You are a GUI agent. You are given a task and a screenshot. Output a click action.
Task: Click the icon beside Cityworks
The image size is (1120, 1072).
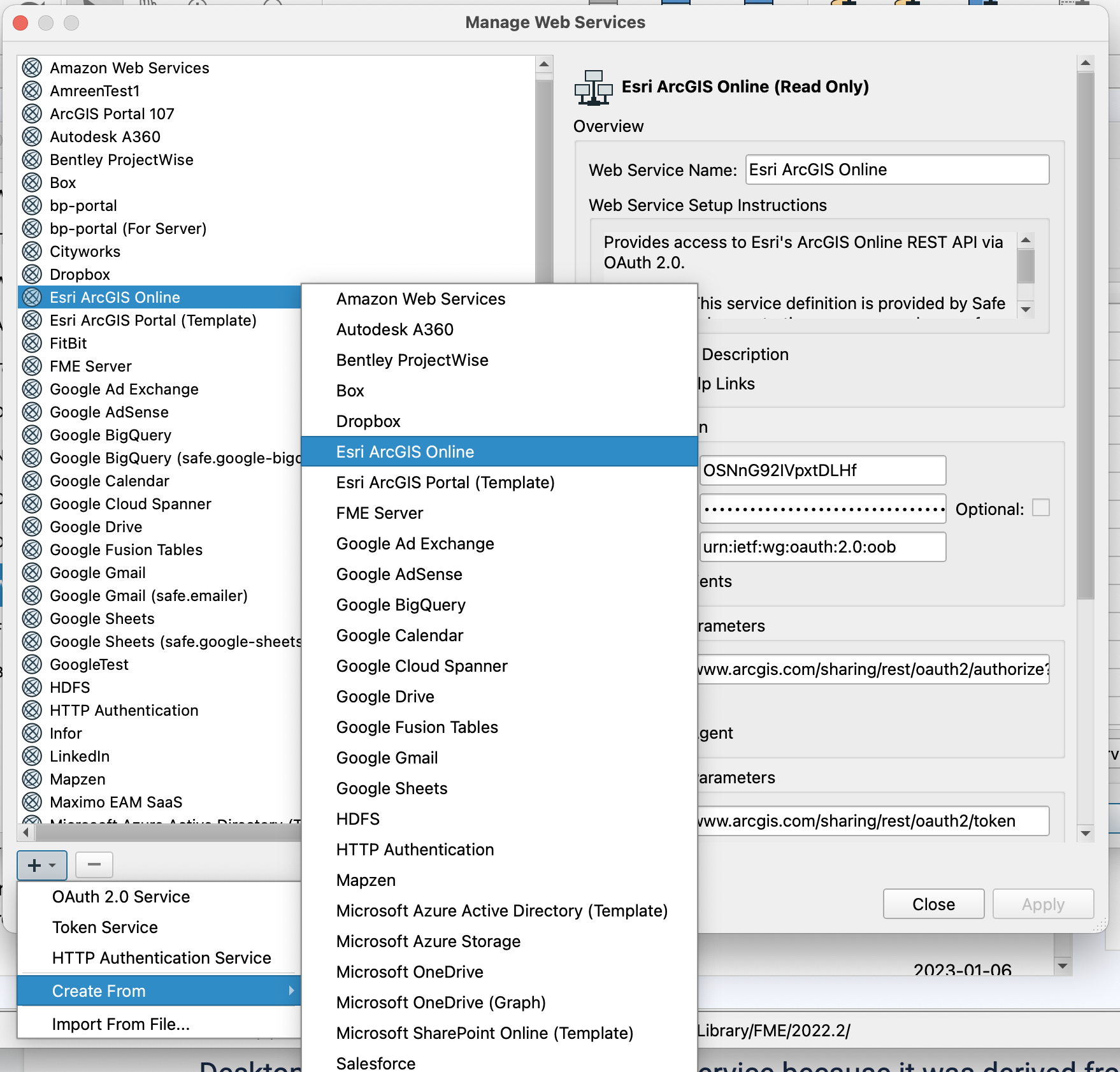(32, 251)
